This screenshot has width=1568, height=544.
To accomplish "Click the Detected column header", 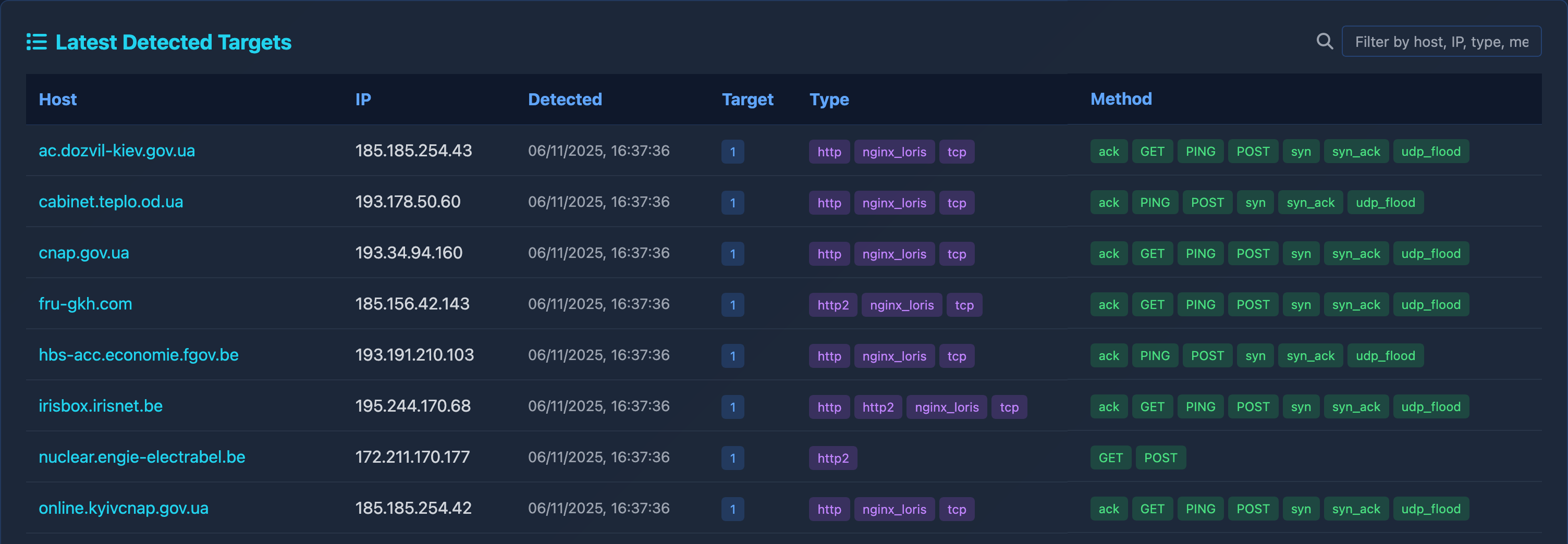I will coord(565,99).
